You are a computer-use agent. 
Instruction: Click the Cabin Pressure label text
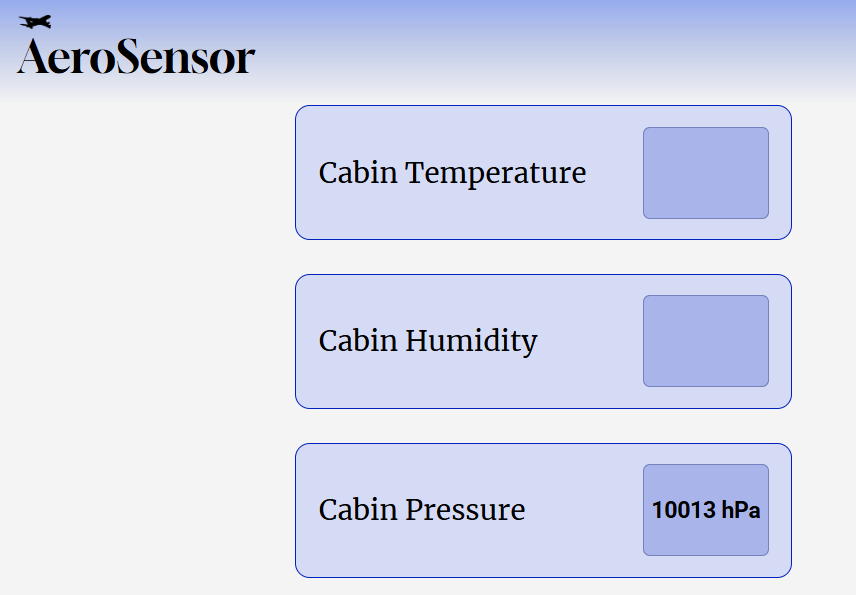tap(421, 510)
